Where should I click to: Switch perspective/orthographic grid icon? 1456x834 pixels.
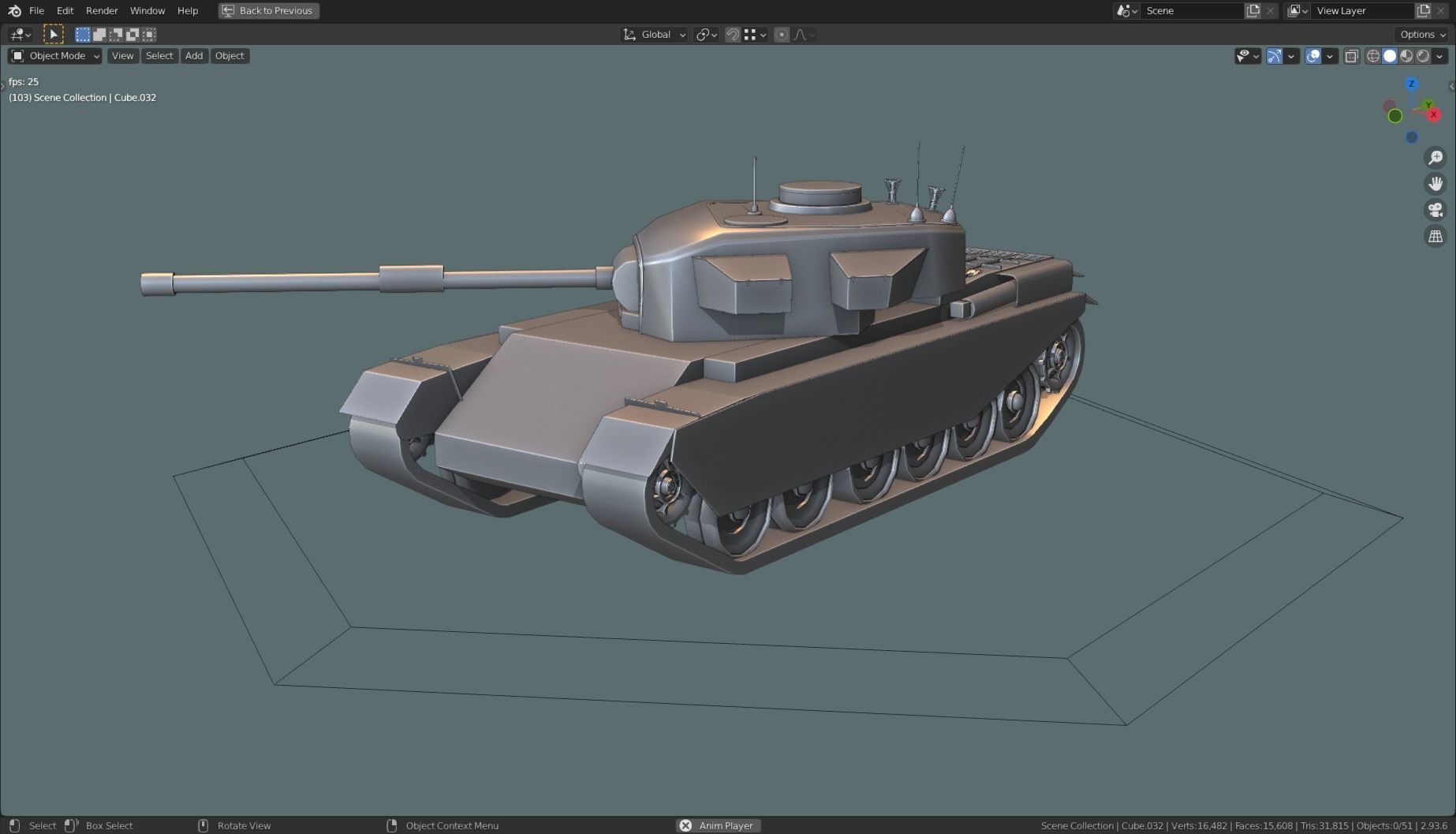point(1435,236)
